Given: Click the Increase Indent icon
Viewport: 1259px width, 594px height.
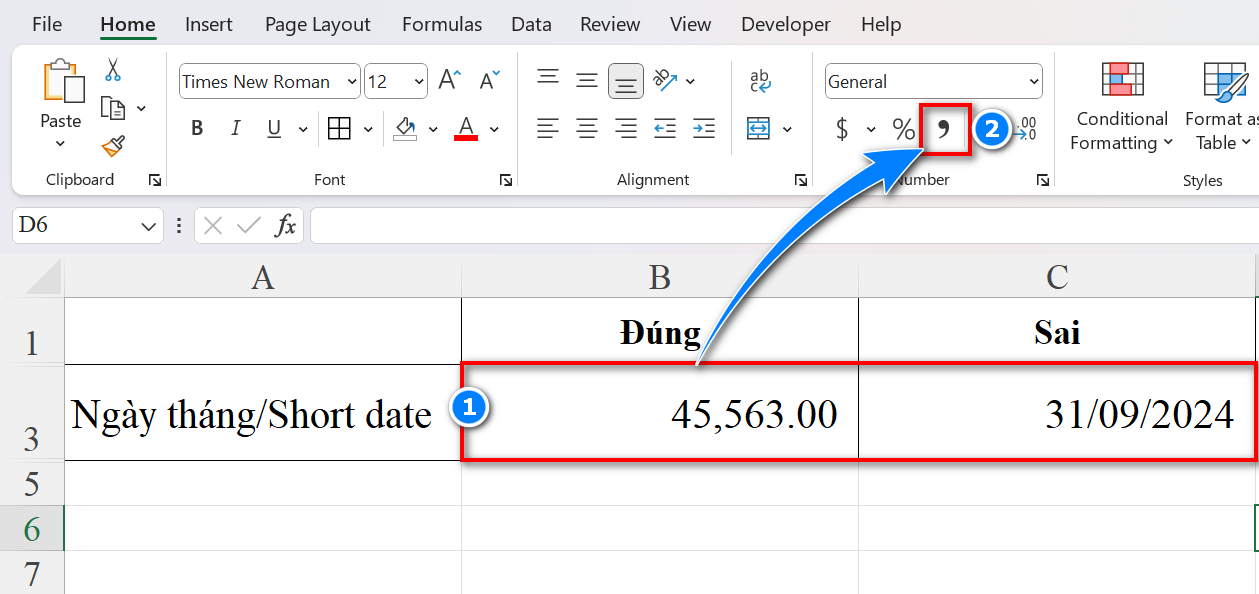Looking at the screenshot, I should 704,129.
